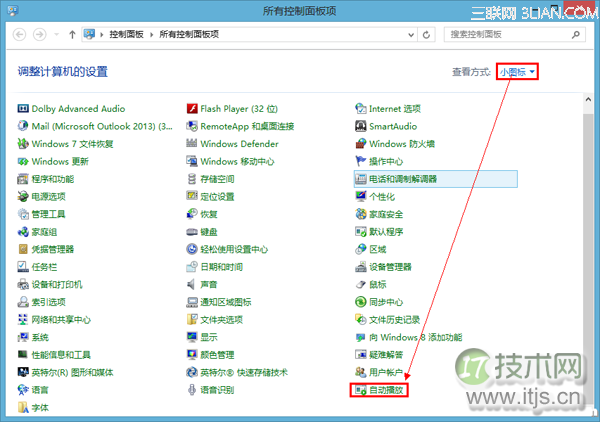The image size is (600, 422).
Task: Click the Mail (Microsoft Outlook 2013) icon
Action: click(23, 126)
